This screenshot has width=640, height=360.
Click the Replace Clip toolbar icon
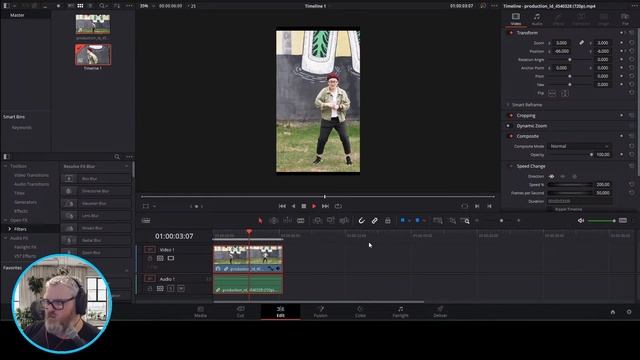click(x=344, y=221)
